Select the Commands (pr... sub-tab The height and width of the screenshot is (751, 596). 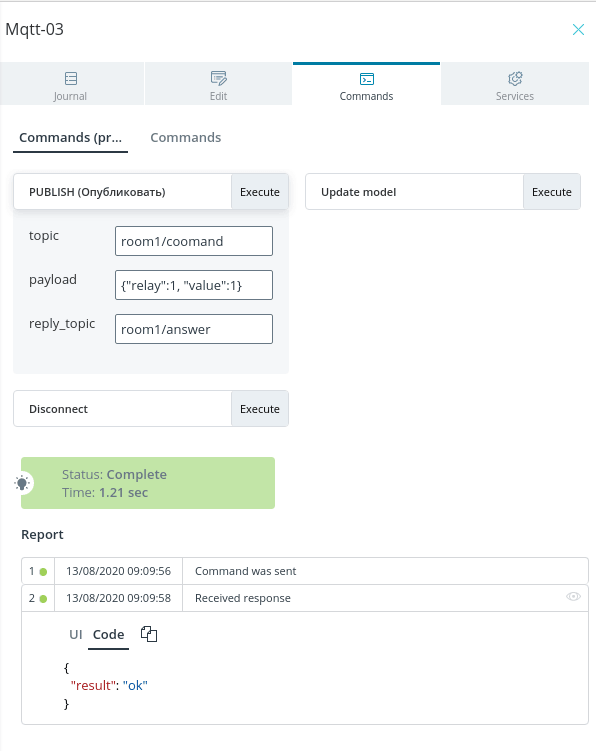pos(70,137)
